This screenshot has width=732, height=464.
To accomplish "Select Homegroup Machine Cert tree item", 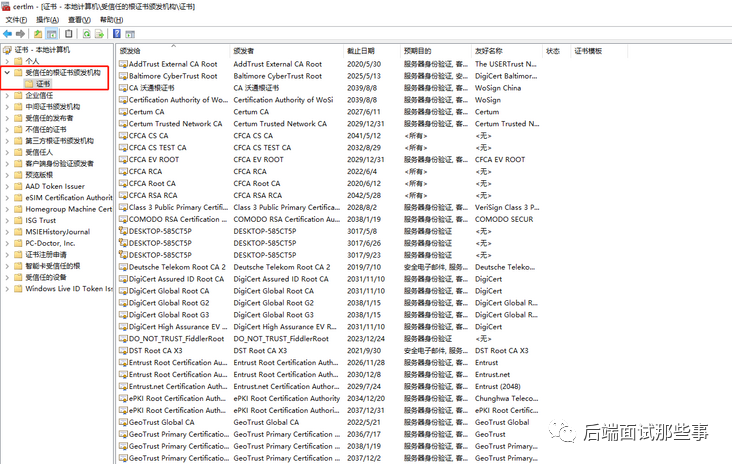I will 69,209.
